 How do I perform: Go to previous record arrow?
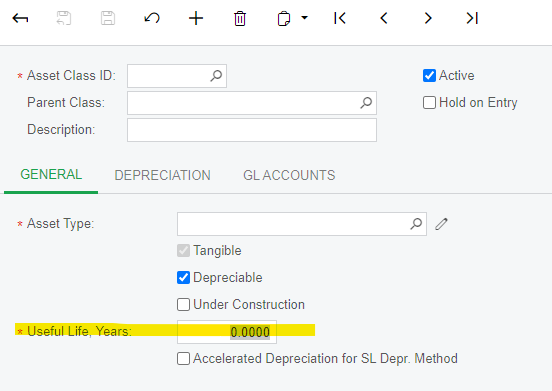click(x=384, y=18)
